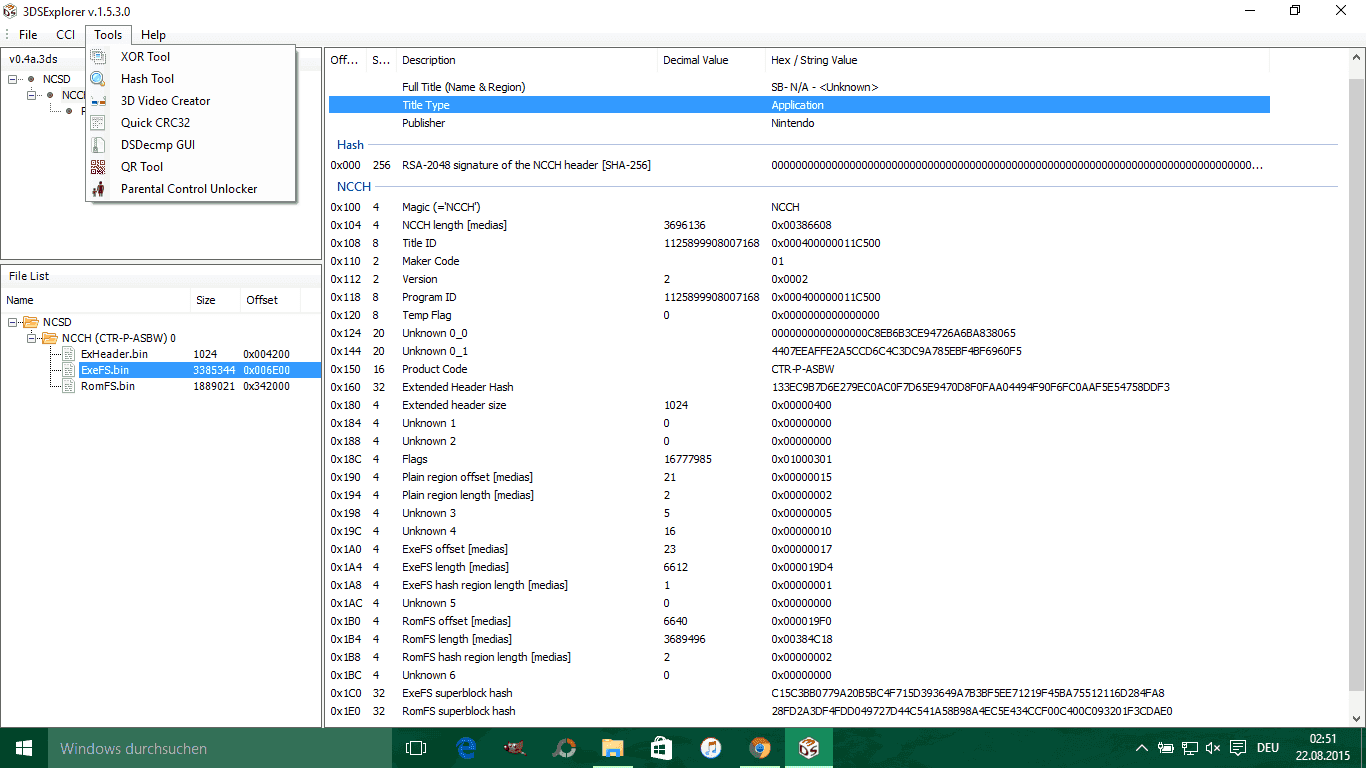Click the DSDecmp GUI zip-file icon
1366x768 pixels.
click(98, 145)
